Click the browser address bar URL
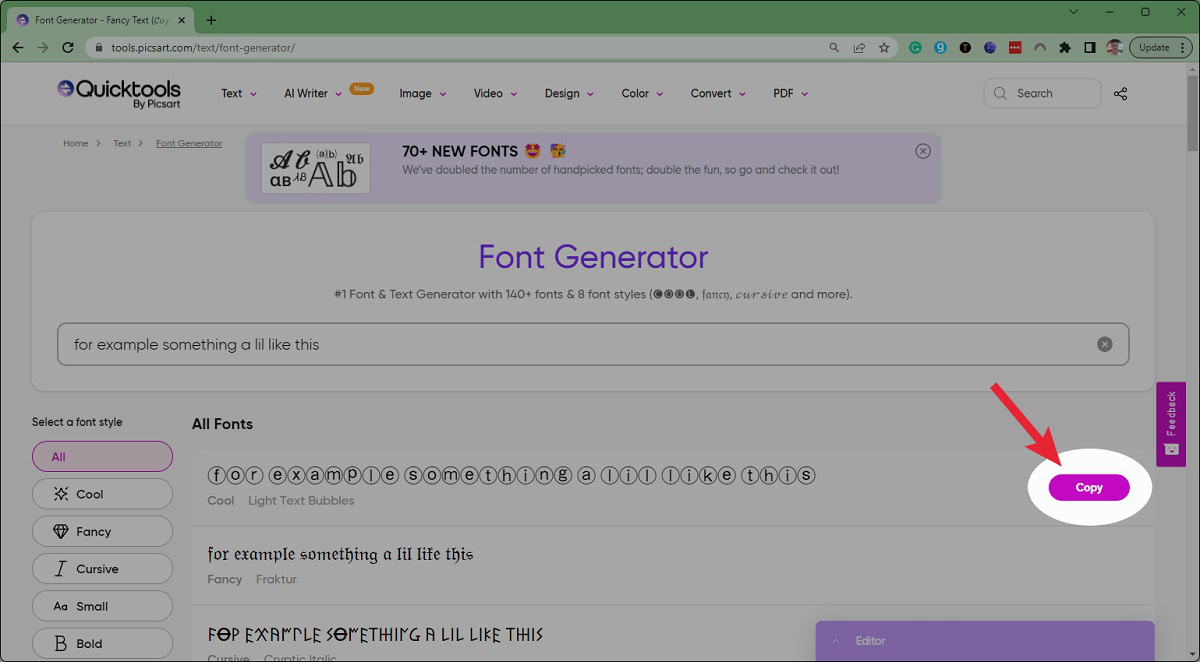Viewport: 1200px width, 662px height. 203,47
